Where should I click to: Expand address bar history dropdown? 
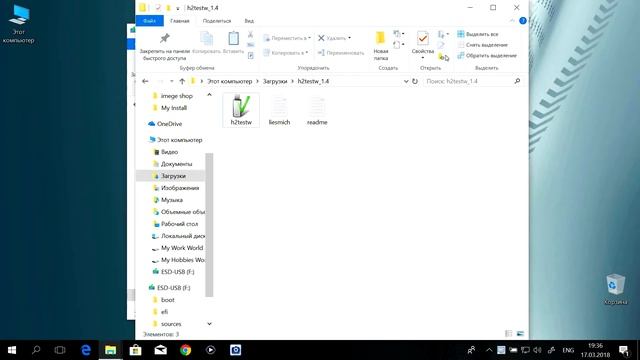tap(406, 81)
